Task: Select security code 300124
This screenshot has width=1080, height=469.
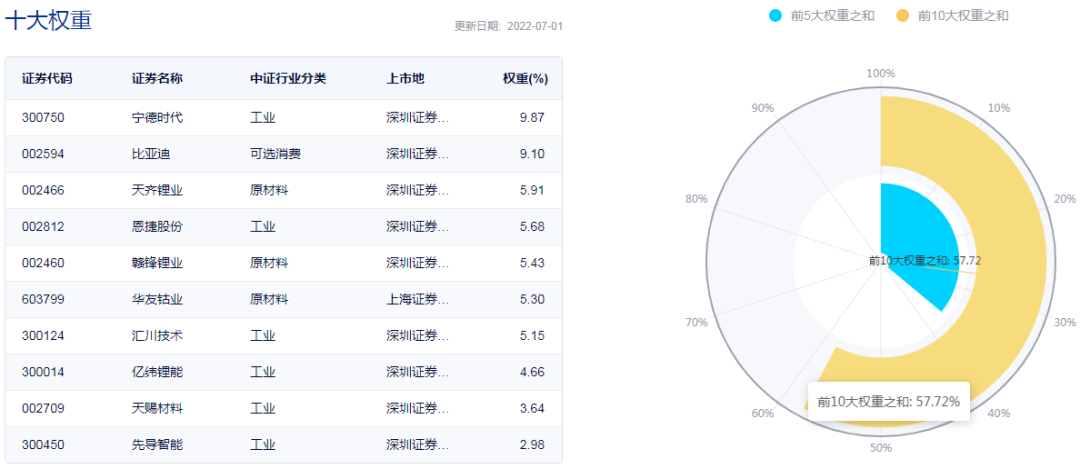Action: (43, 336)
